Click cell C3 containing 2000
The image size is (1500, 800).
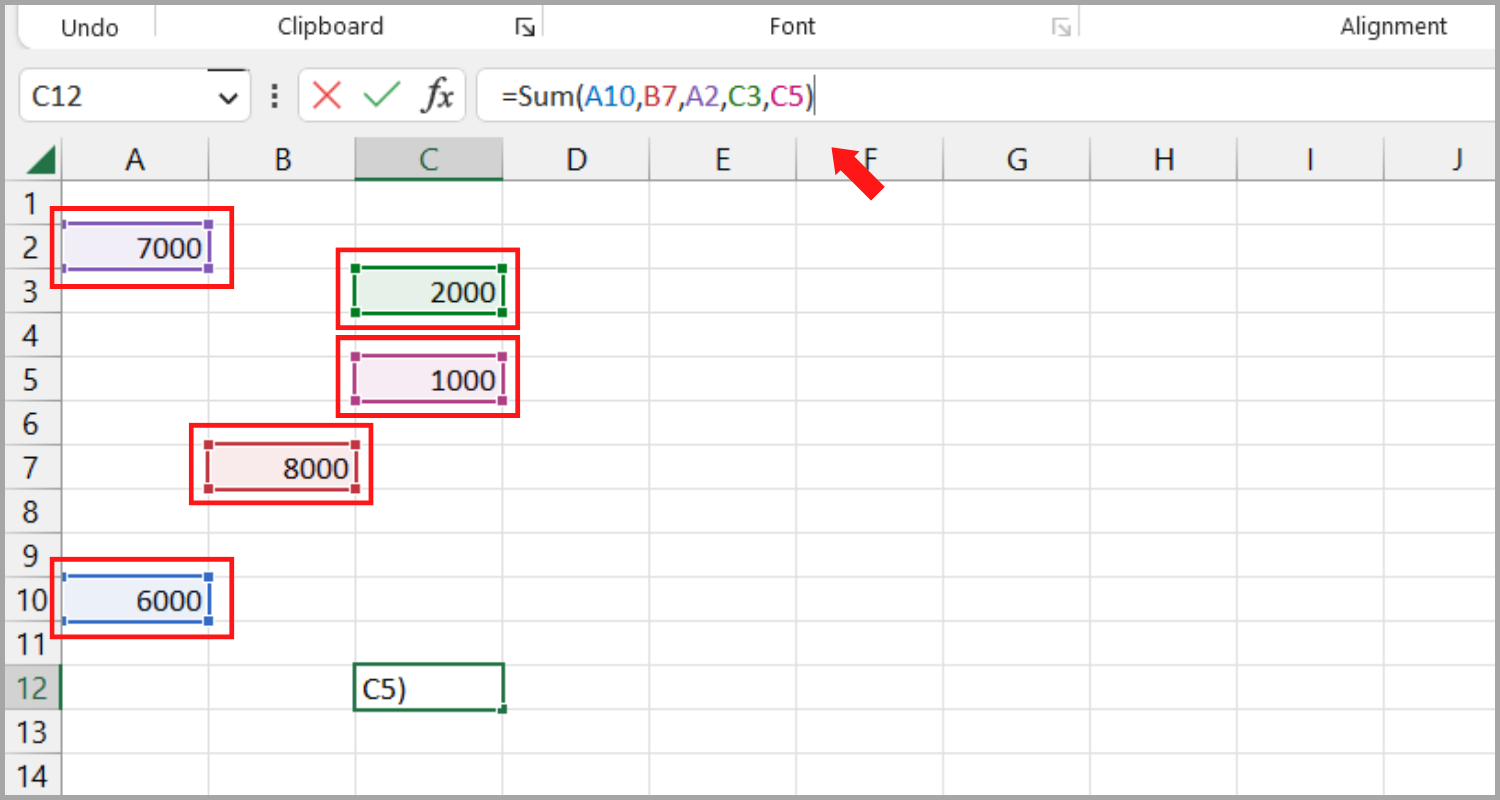coord(429,291)
